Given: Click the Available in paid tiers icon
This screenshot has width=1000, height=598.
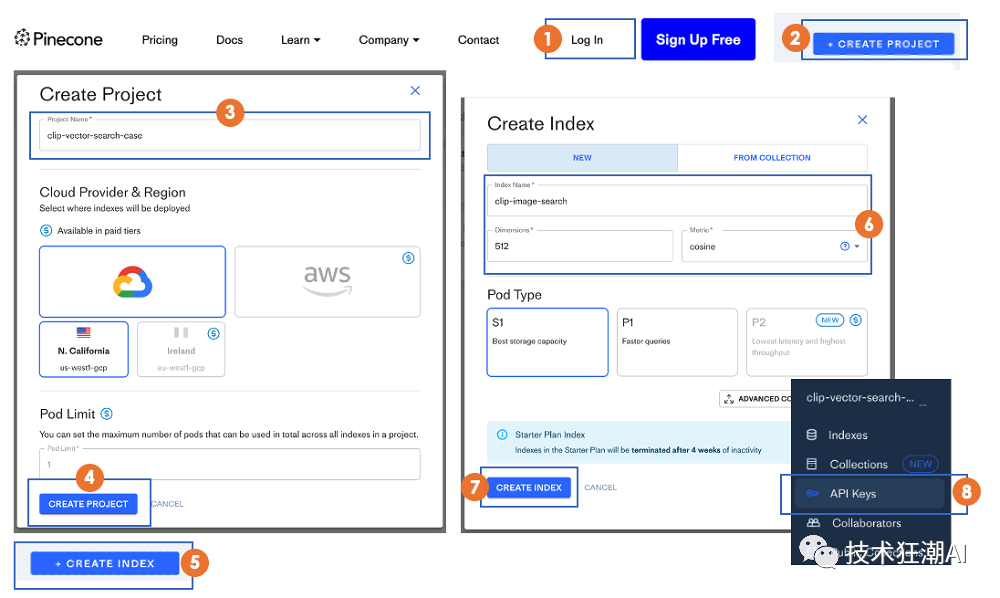Looking at the screenshot, I should click(46, 230).
